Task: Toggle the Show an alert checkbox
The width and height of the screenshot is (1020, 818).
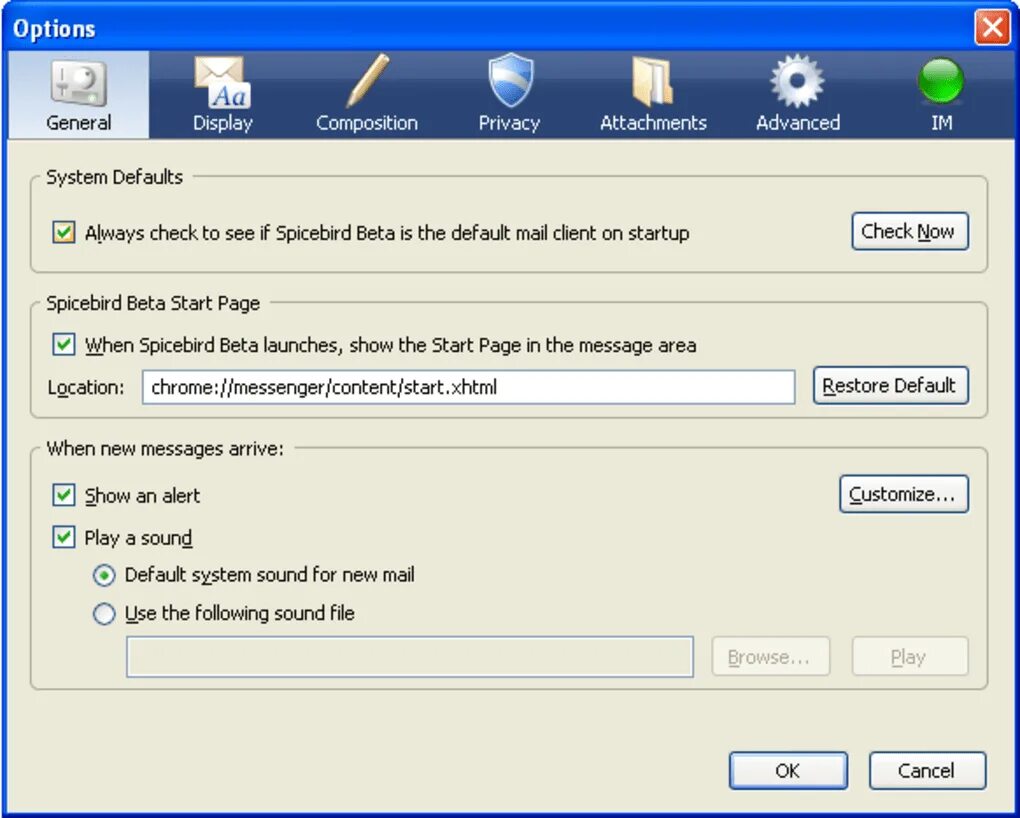Action: coord(64,495)
